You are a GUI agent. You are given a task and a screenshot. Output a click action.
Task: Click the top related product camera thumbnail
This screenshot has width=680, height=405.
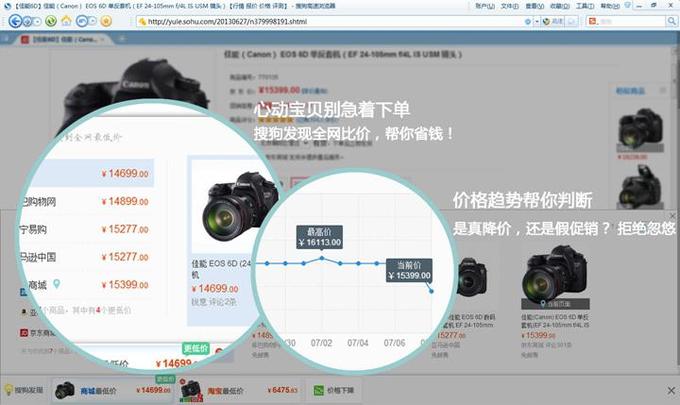(x=641, y=129)
